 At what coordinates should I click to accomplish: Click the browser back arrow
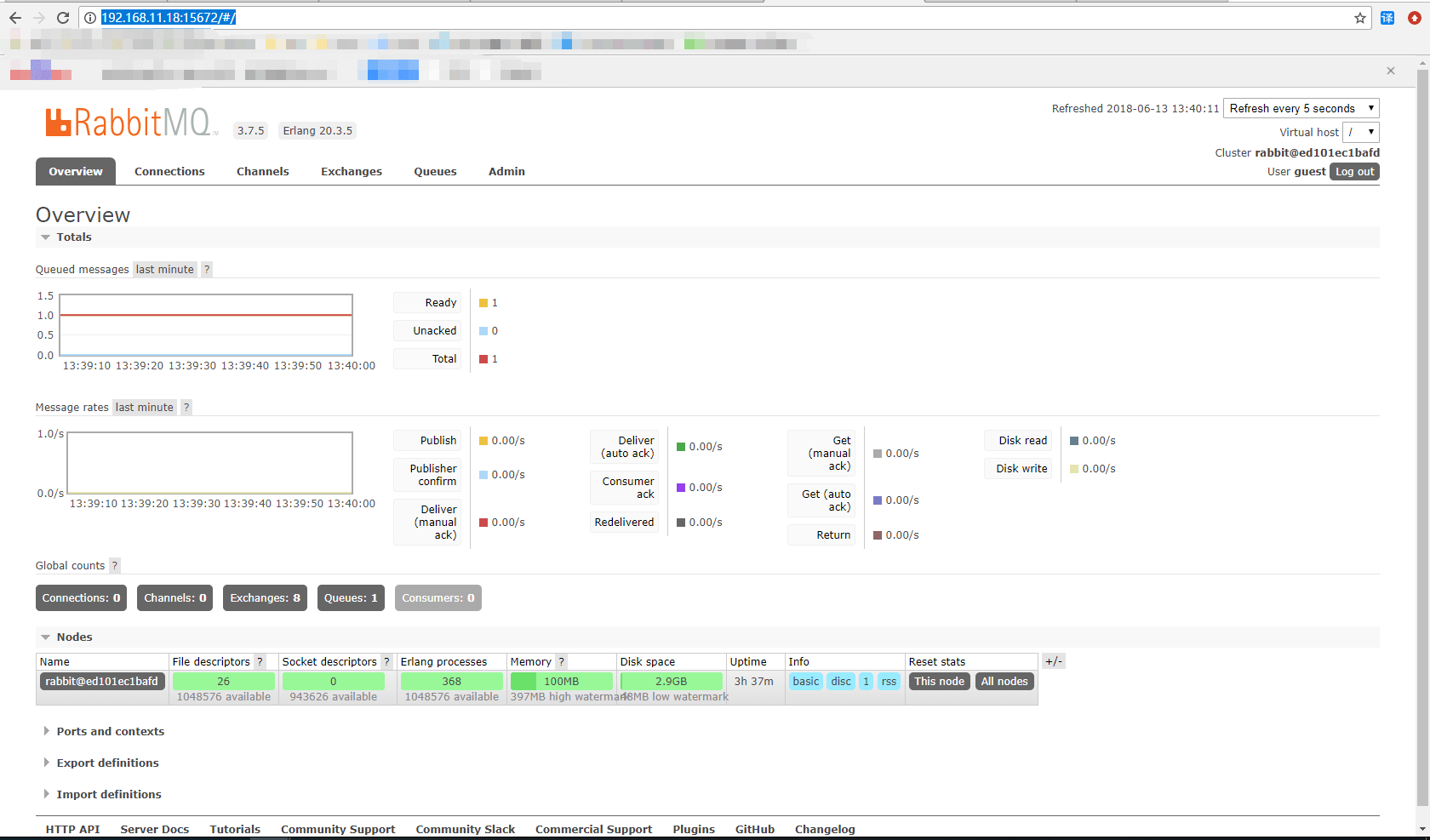point(14,18)
